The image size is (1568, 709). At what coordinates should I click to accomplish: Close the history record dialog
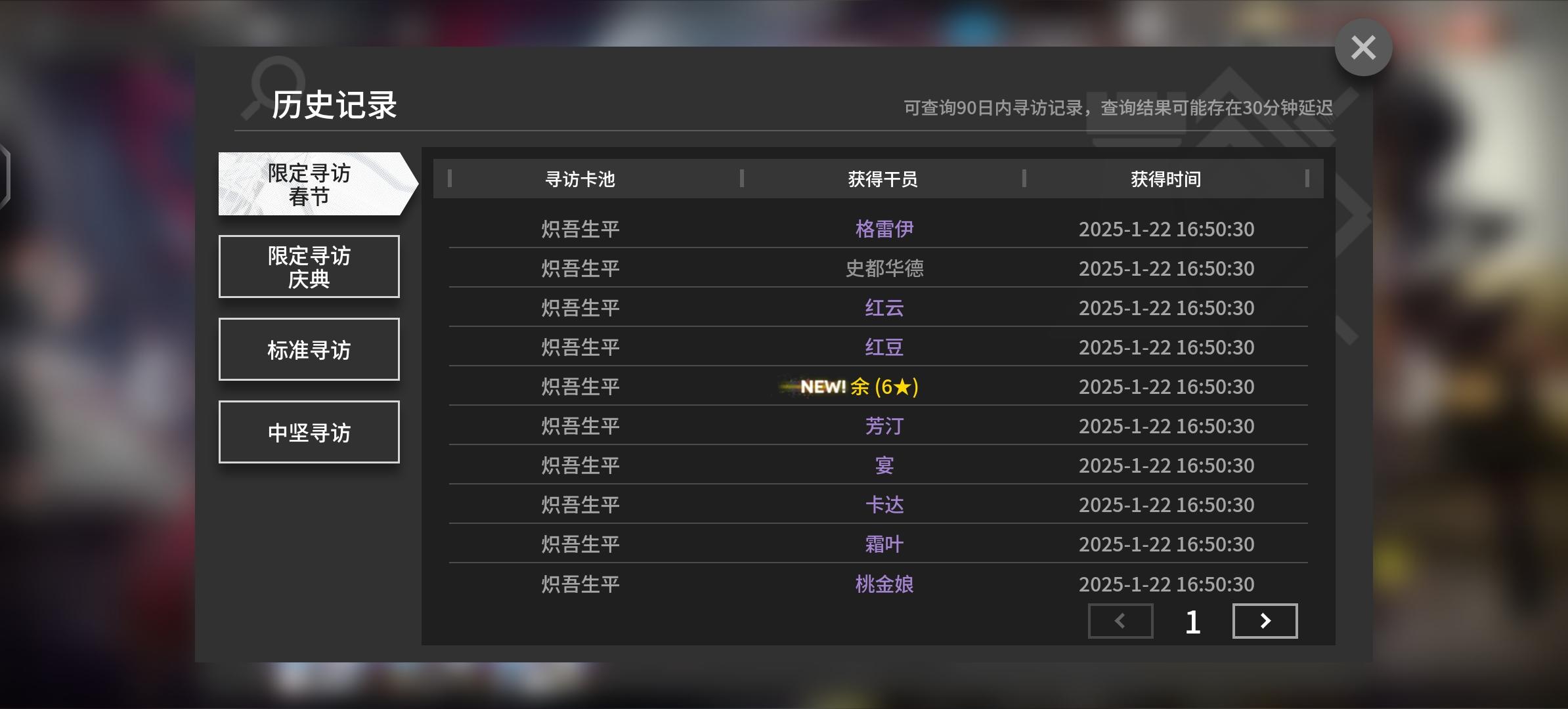pyautogui.click(x=1363, y=47)
